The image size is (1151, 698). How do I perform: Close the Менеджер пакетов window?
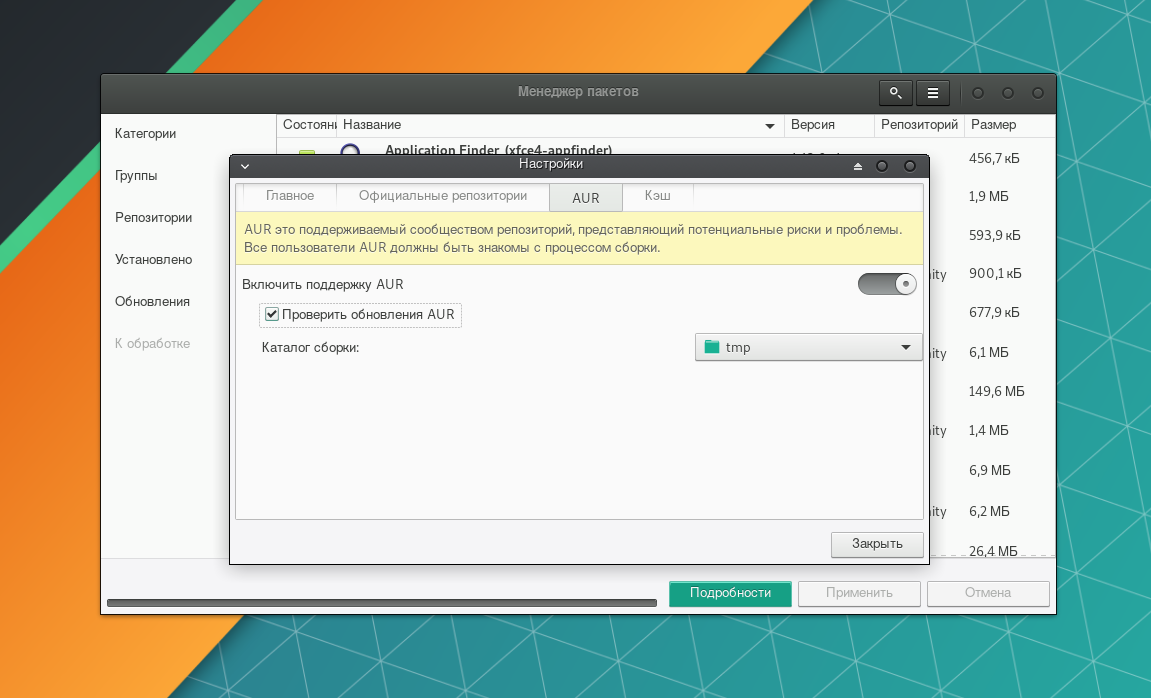[1038, 93]
